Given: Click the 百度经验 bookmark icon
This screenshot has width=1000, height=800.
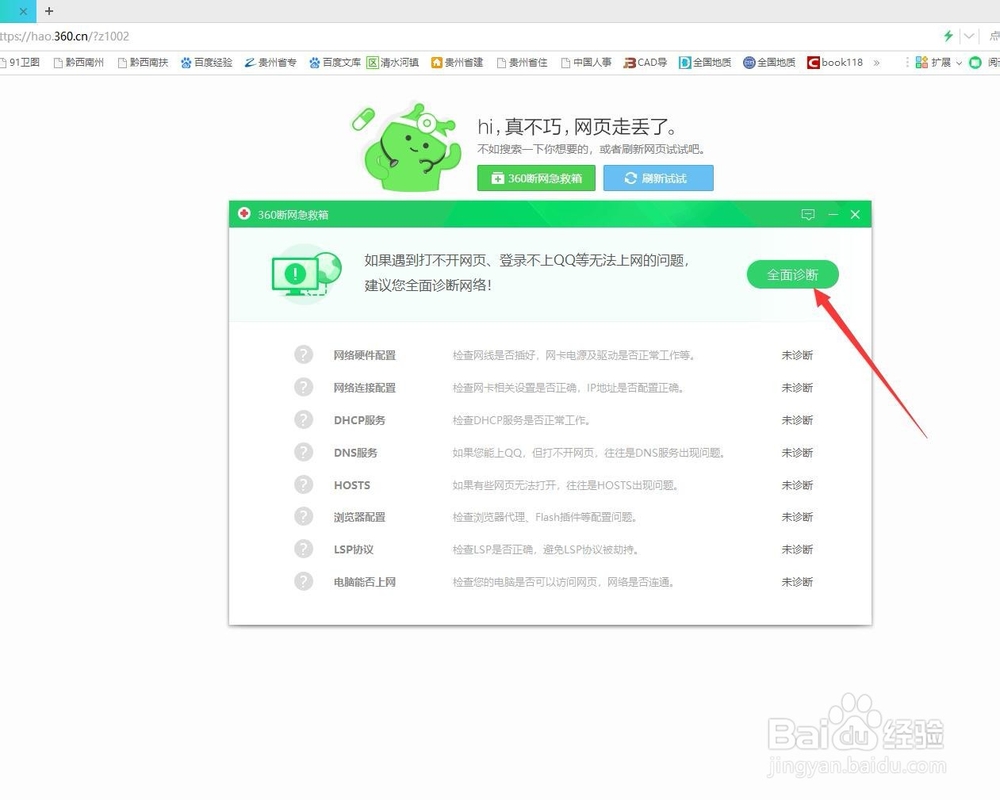Looking at the screenshot, I should (186, 62).
